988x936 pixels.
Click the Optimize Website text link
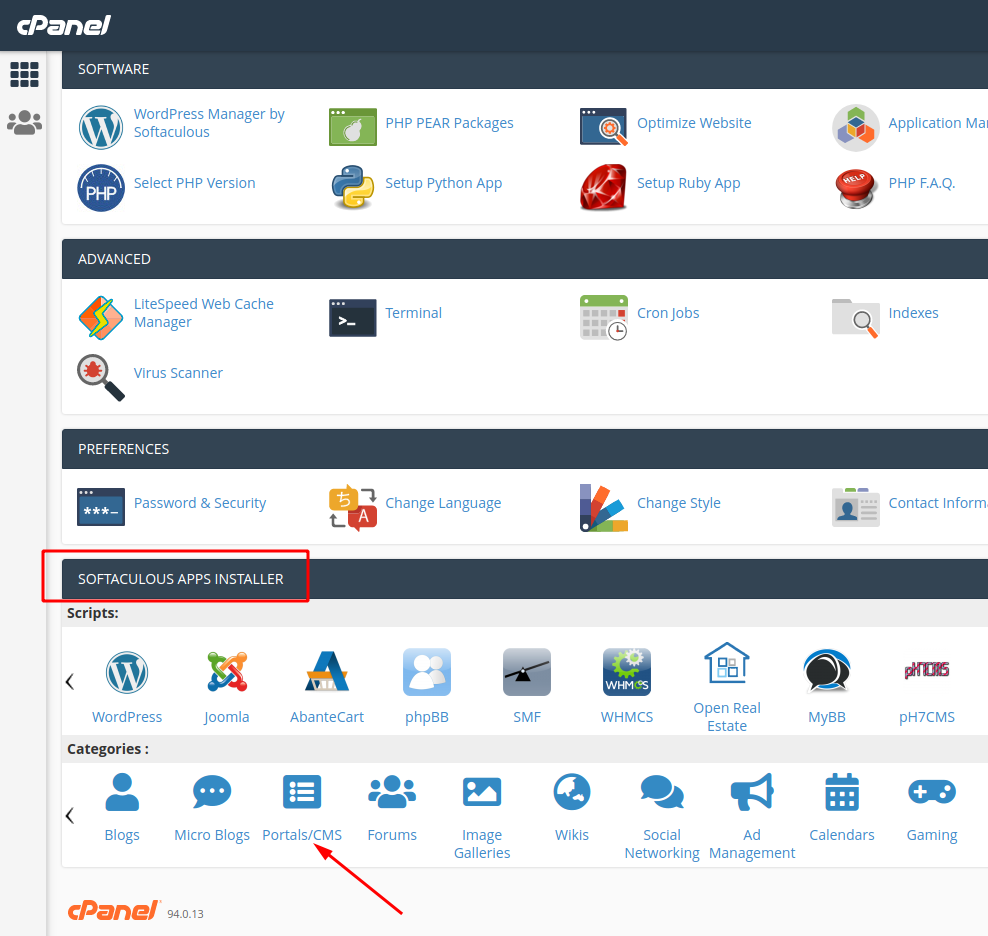(x=694, y=123)
